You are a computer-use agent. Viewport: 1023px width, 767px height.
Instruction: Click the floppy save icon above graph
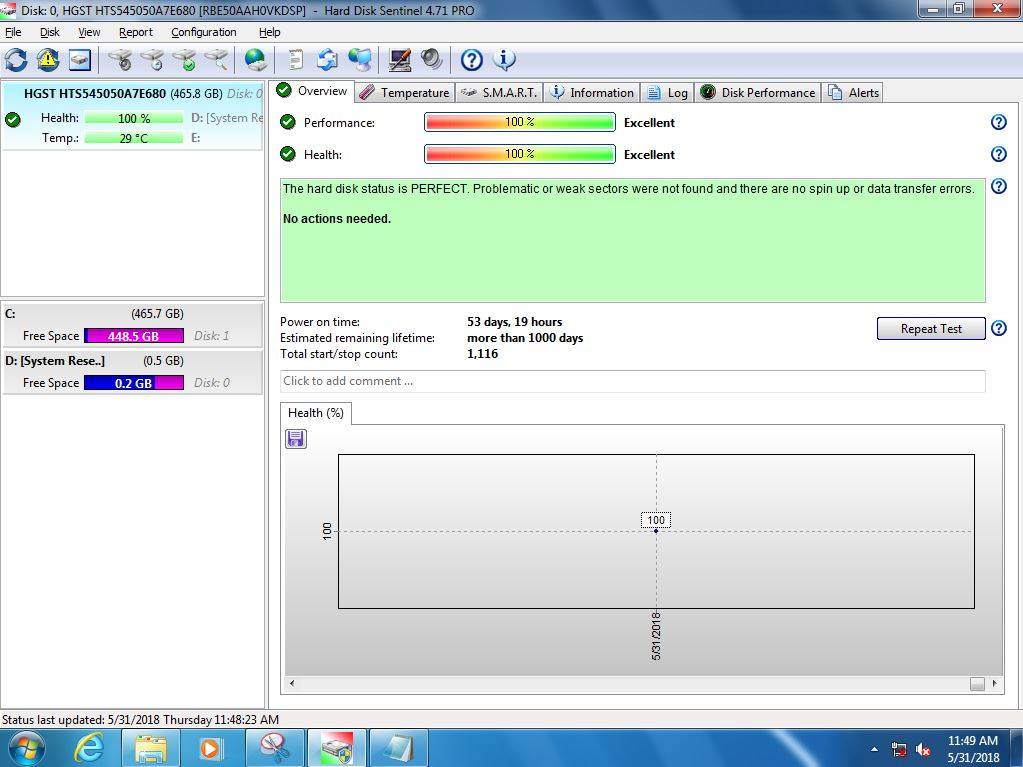[296, 439]
